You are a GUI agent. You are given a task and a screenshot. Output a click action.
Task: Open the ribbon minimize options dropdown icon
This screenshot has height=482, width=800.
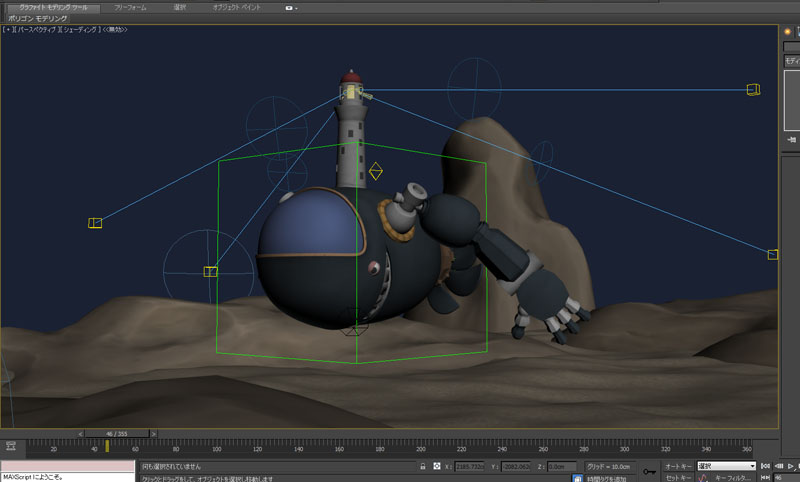click(x=291, y=8)
